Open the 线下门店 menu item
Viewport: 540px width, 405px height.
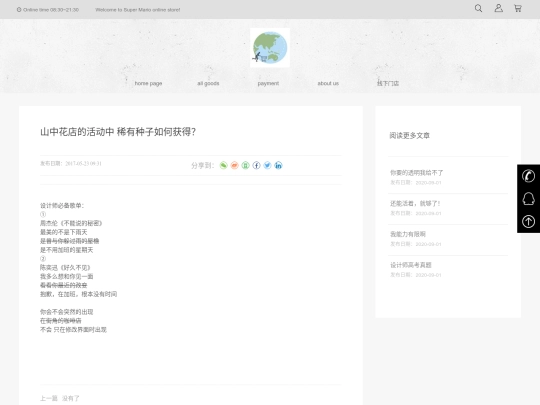click(388, 83)
